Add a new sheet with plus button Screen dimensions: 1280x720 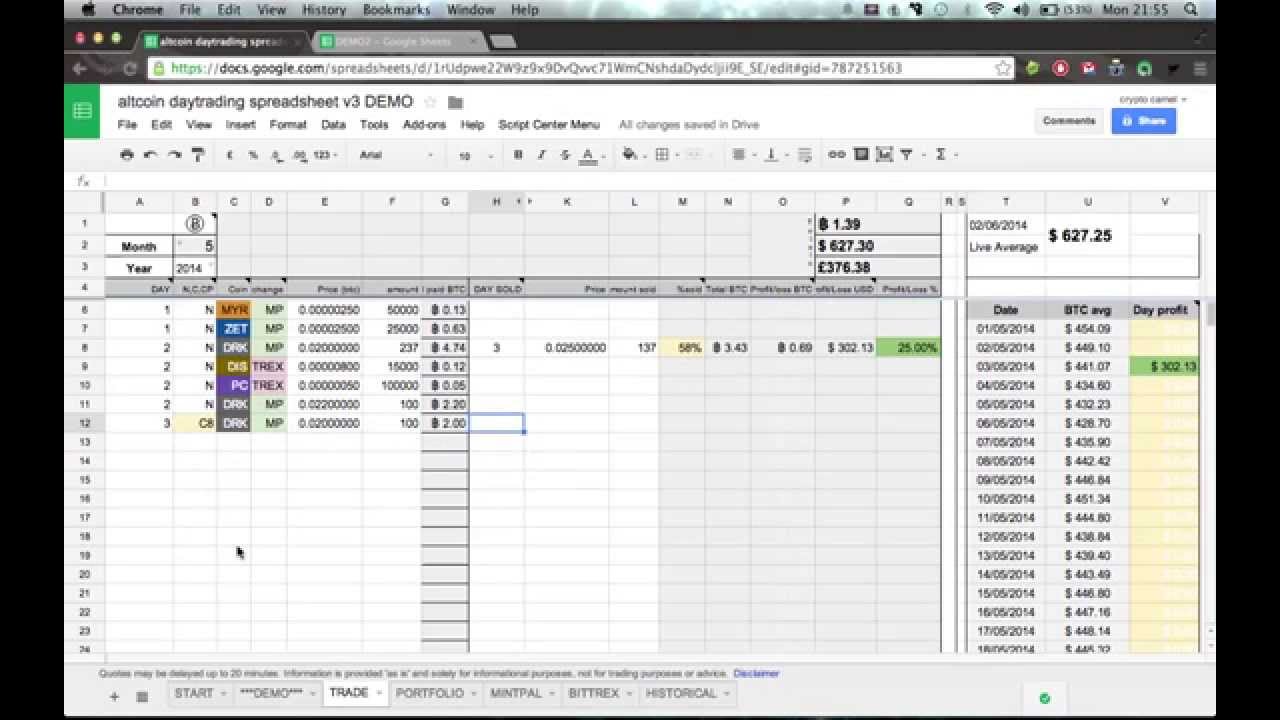point(114,696)
